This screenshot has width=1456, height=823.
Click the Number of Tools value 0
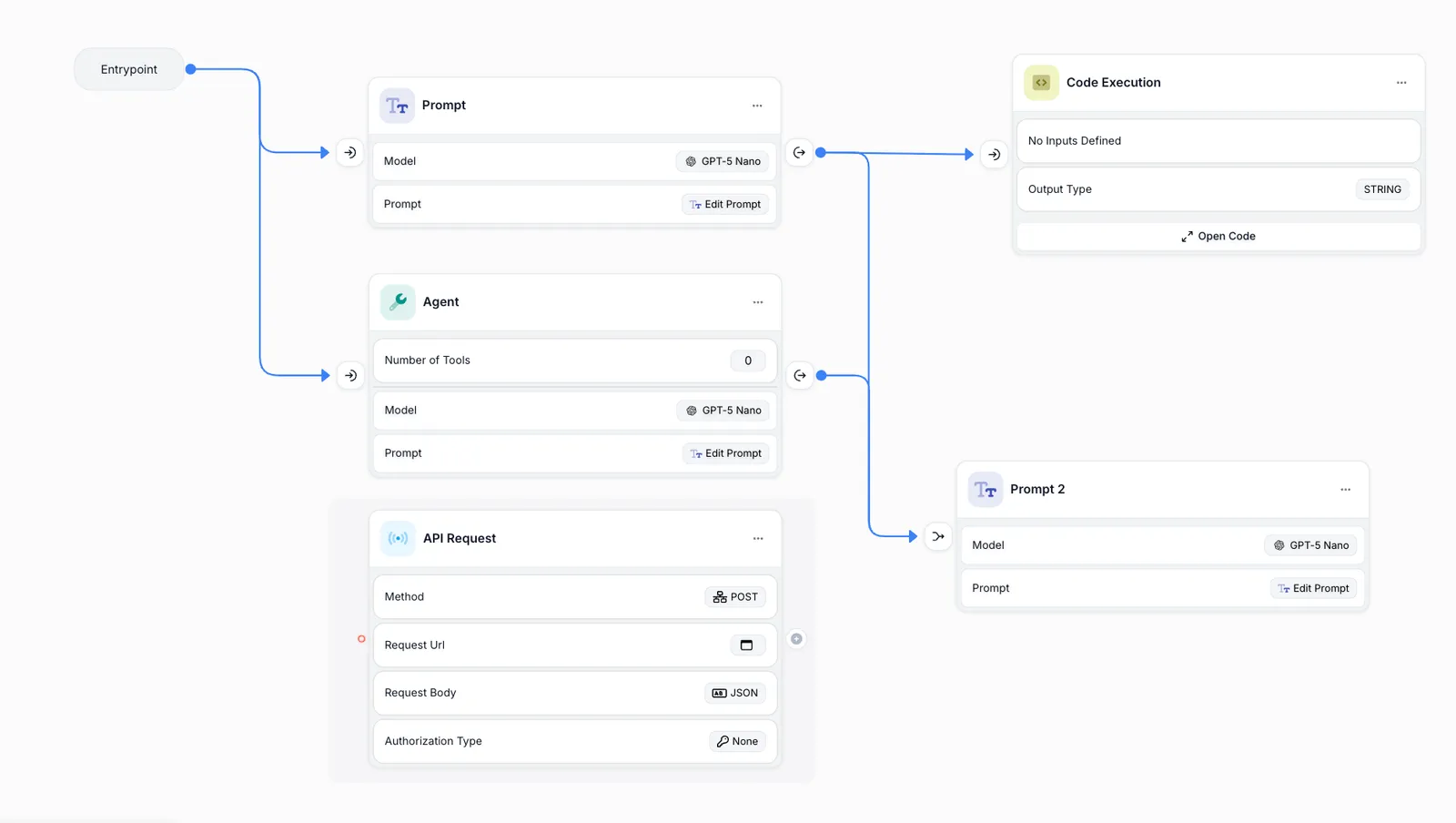tap(748, 361)
